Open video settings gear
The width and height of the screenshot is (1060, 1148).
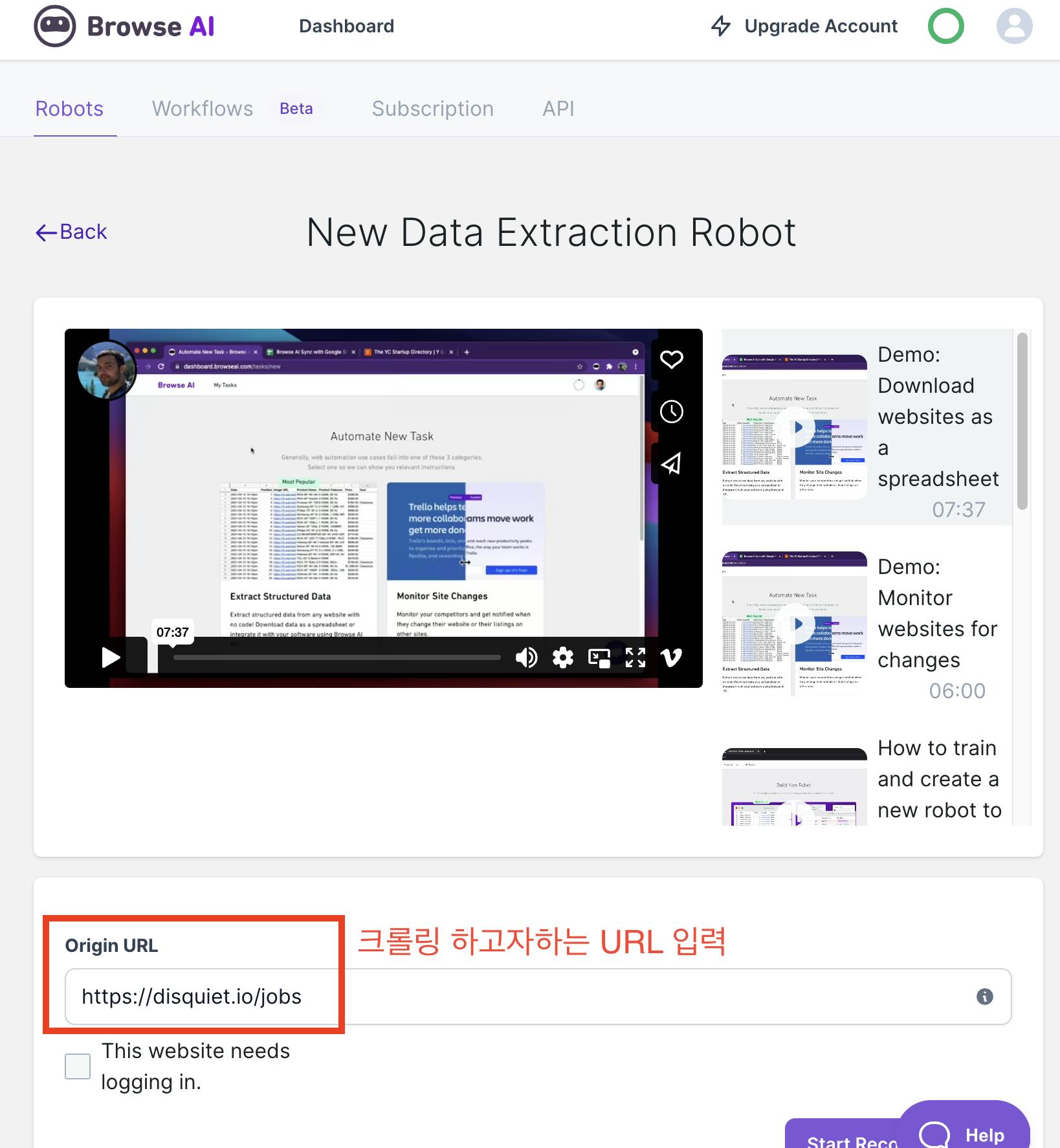coord(562,657)
